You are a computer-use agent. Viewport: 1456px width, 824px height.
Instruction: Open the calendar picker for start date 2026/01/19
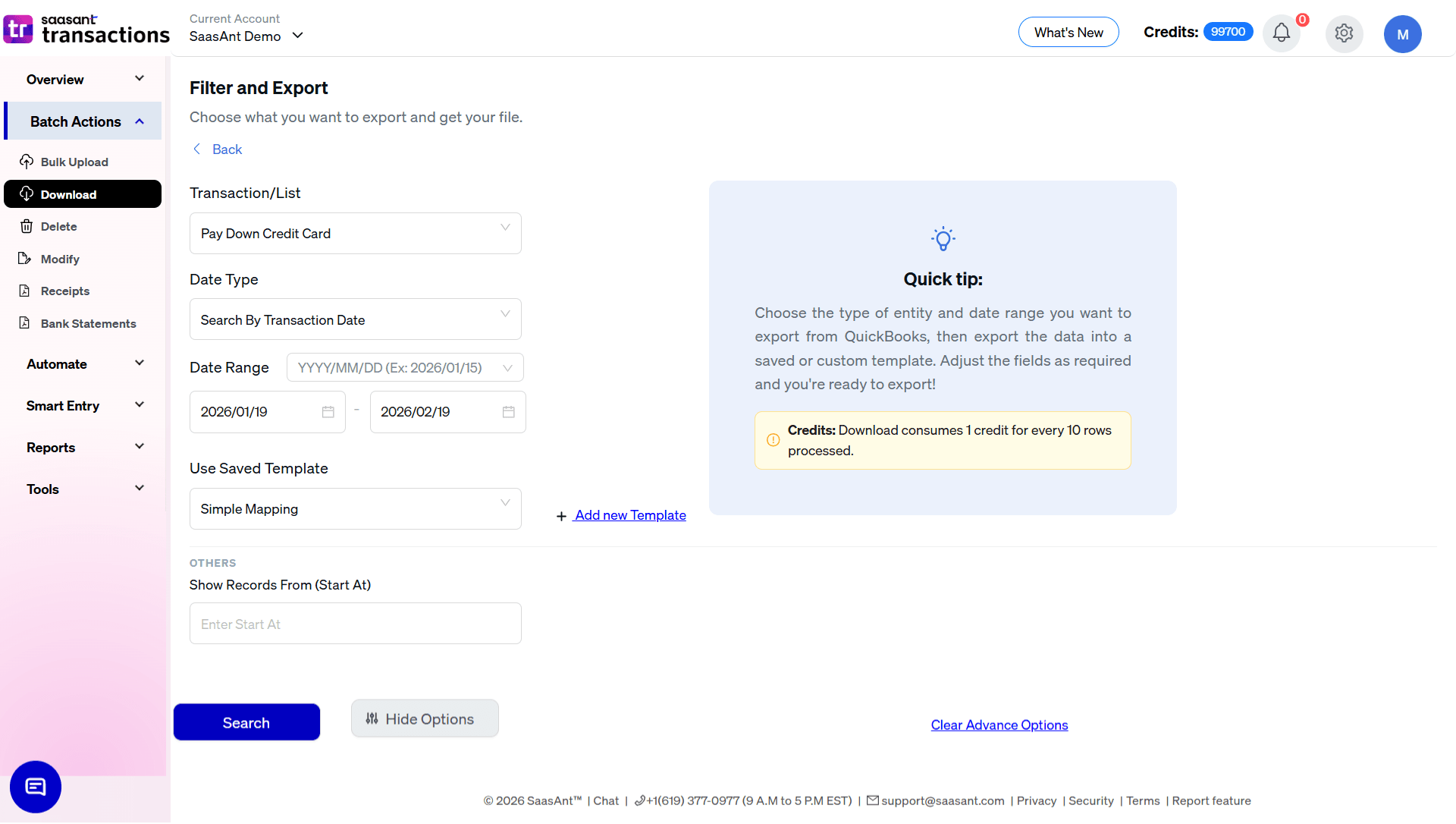[328, 411]
